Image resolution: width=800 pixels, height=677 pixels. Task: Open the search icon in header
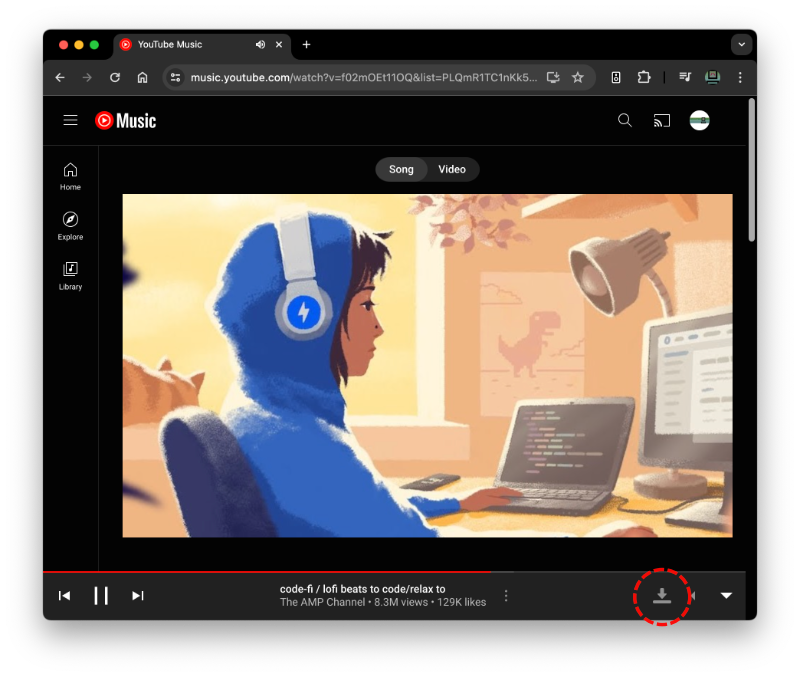624,120
